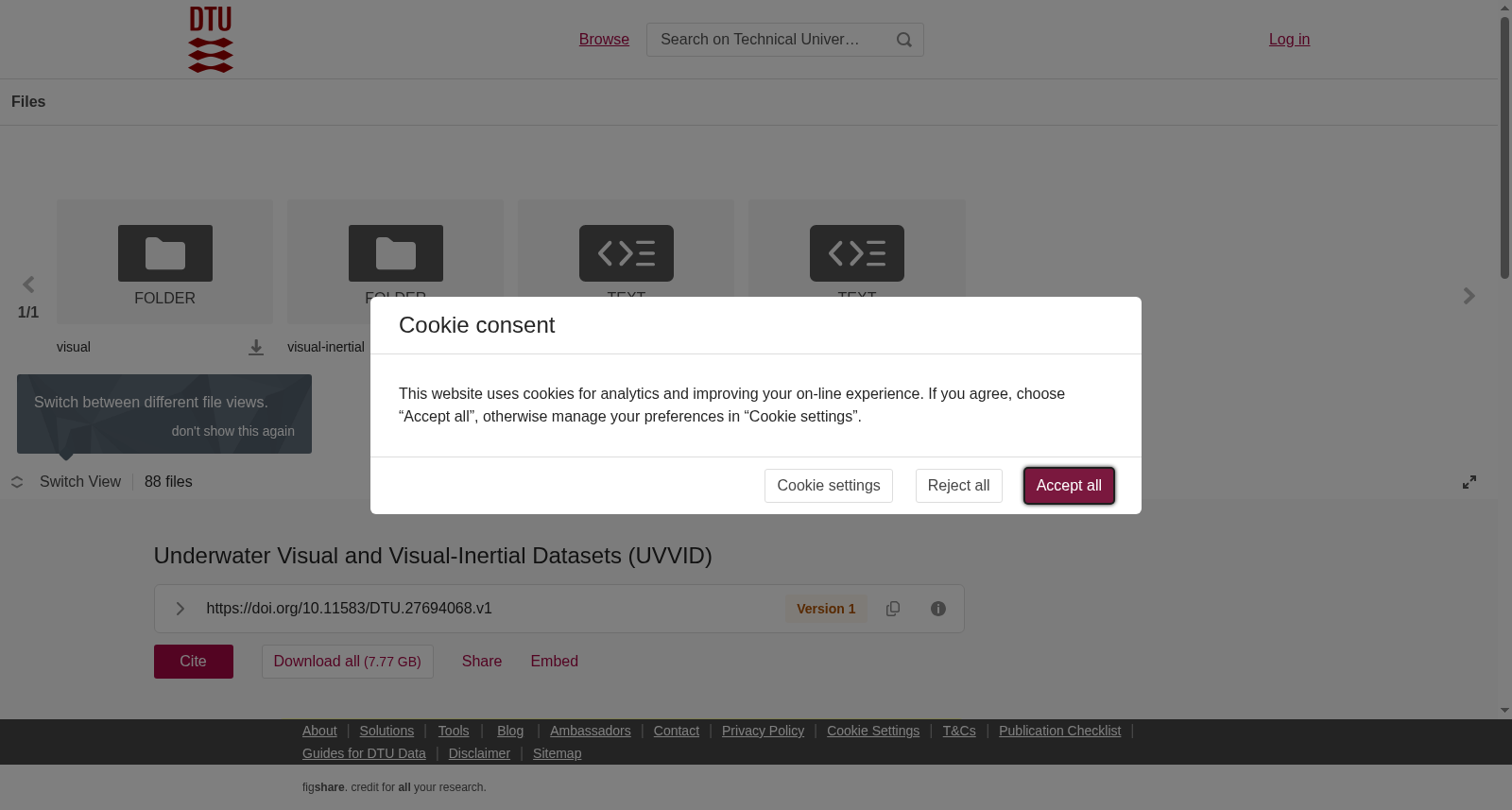Open Cookie Settings footer link

click(x=873, y=731)
